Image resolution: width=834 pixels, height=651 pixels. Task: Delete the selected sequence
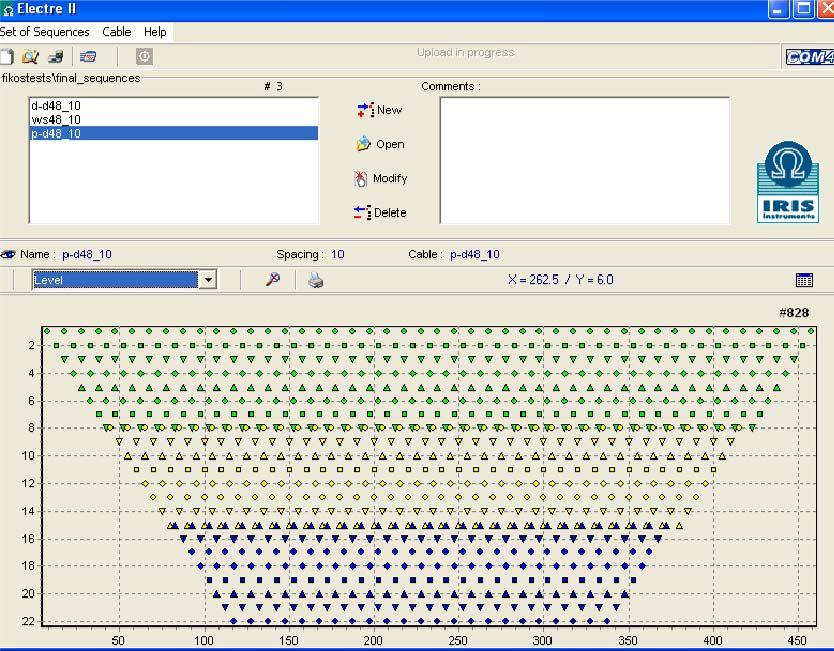click(380, 212)
